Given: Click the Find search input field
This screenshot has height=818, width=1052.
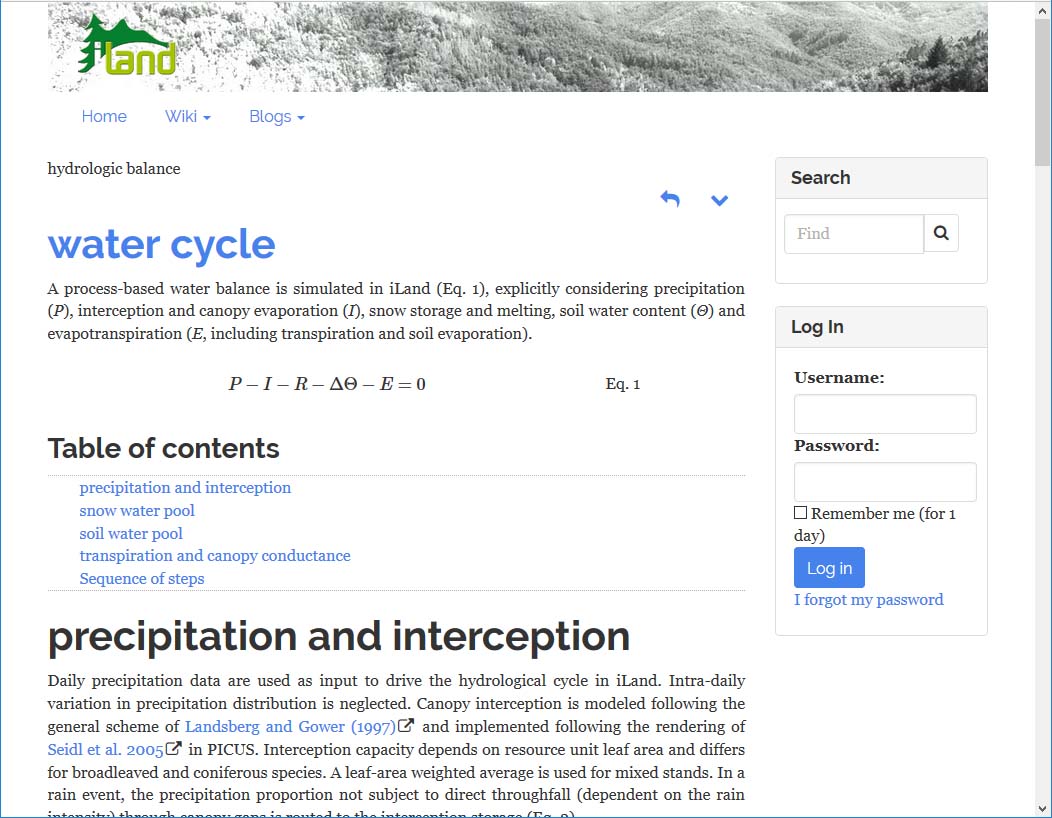Looking at the screenshot, I should (x=853, y=233).
